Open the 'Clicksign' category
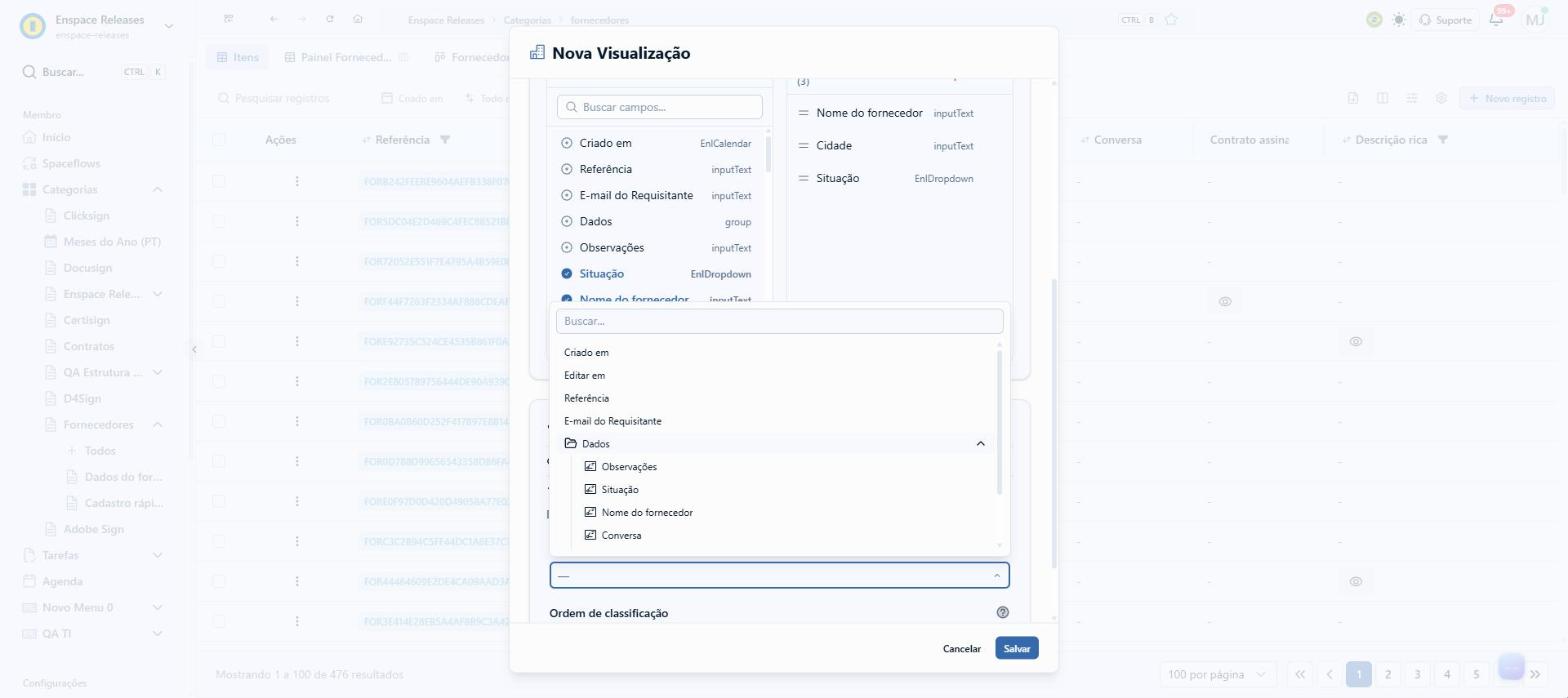This screenshot has width=1568, height=698. click(x=86, y=215)
